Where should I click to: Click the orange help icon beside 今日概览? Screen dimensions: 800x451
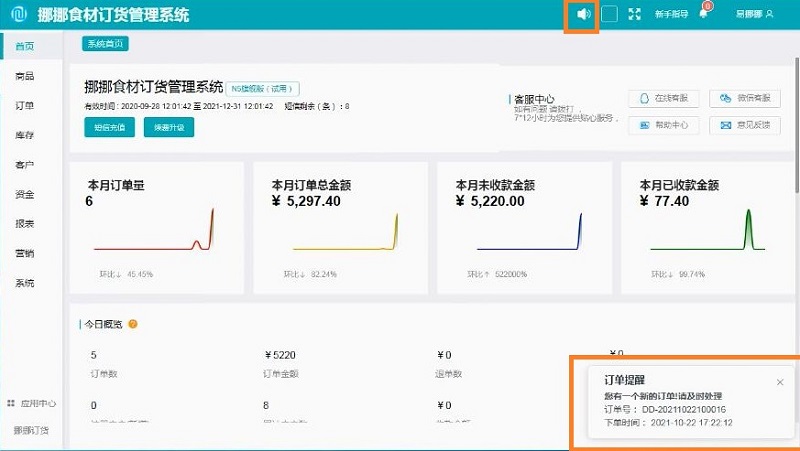(133, 324)
